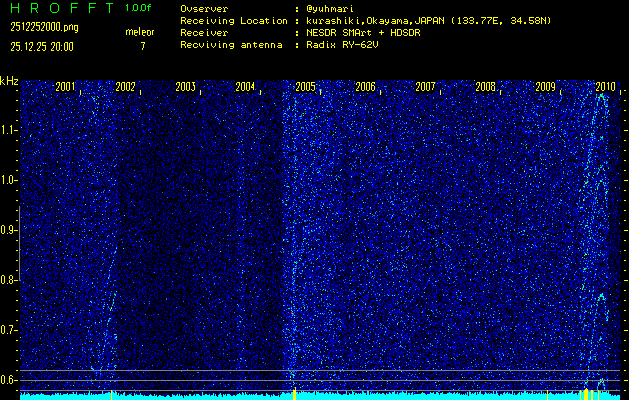Click the 1.0 frequency axis label
Screen dimensions: 629x400
coord(8,181)
